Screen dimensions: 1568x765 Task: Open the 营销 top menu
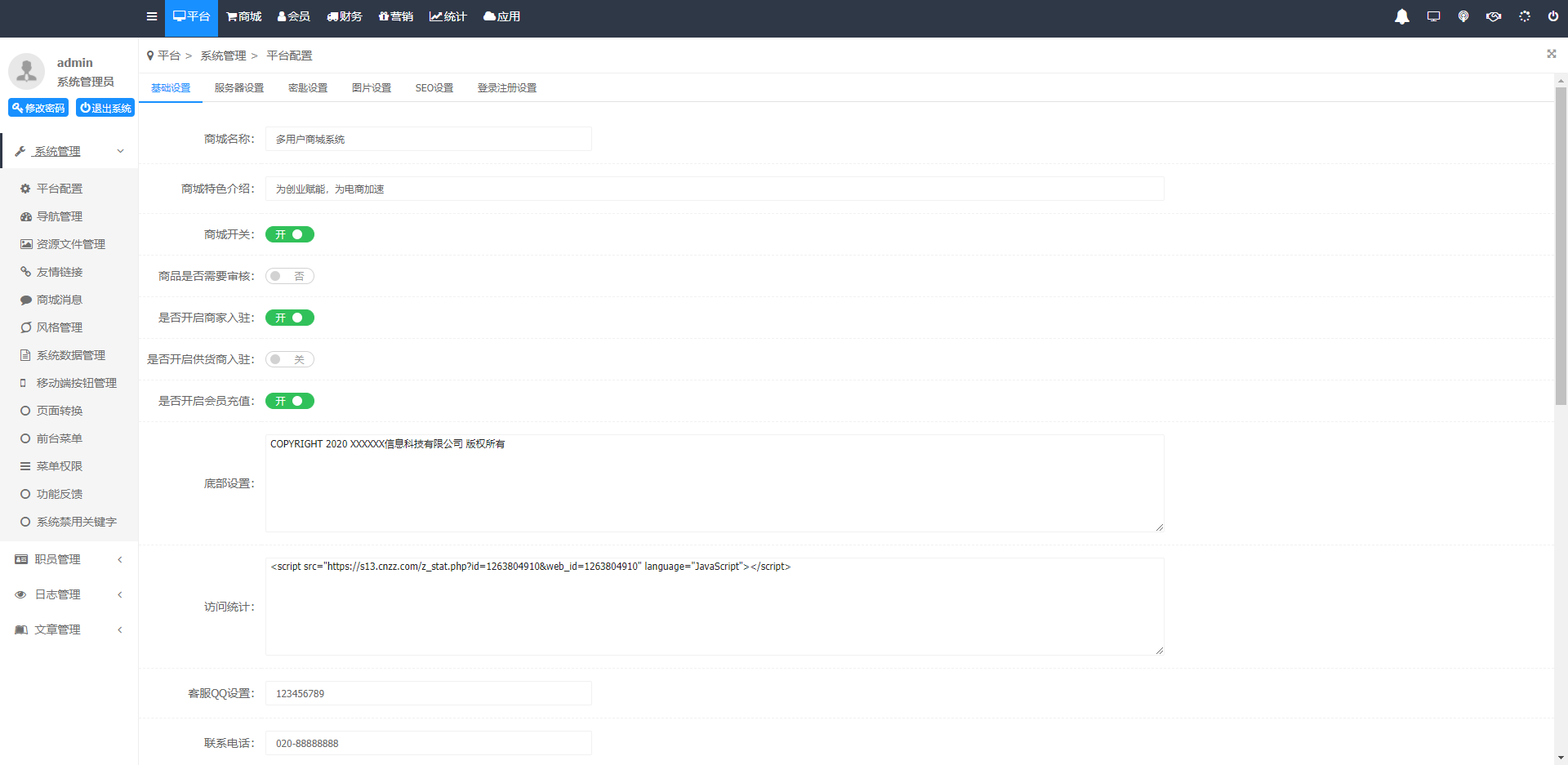[x=396, y=17]
